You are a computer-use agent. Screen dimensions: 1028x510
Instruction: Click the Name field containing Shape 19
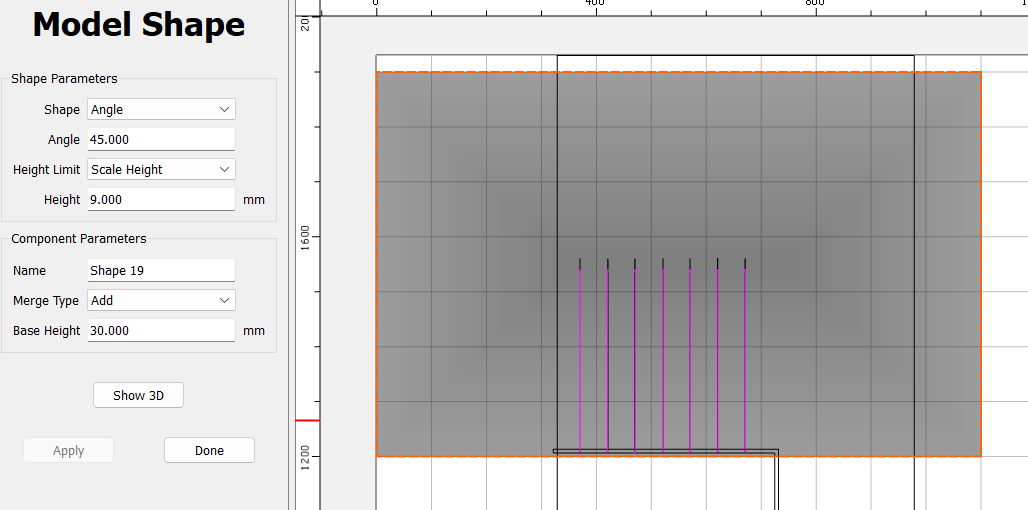coord(161,270)
